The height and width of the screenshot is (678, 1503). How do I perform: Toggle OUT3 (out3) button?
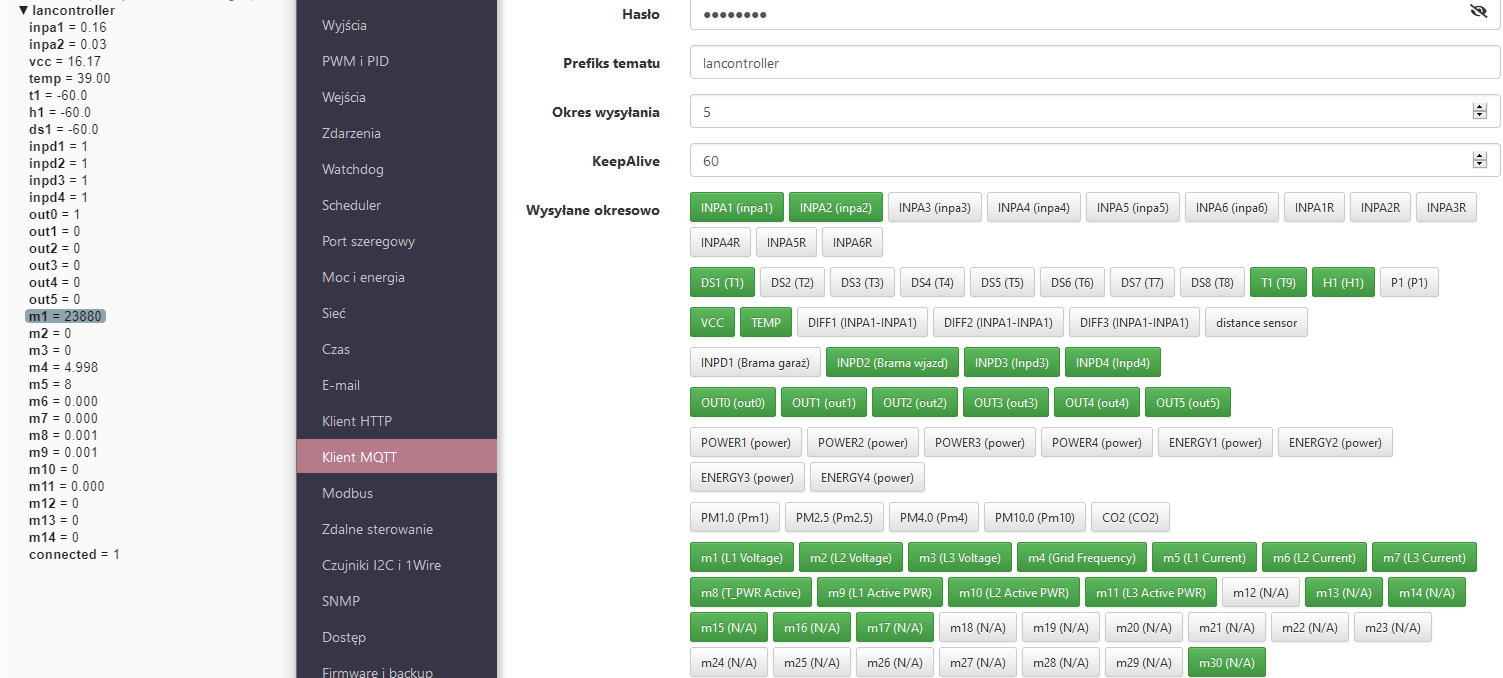1006,403
